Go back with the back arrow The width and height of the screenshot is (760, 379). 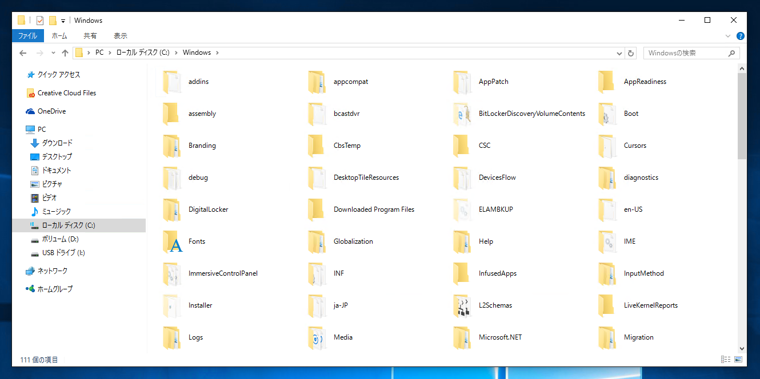point(22,53)
